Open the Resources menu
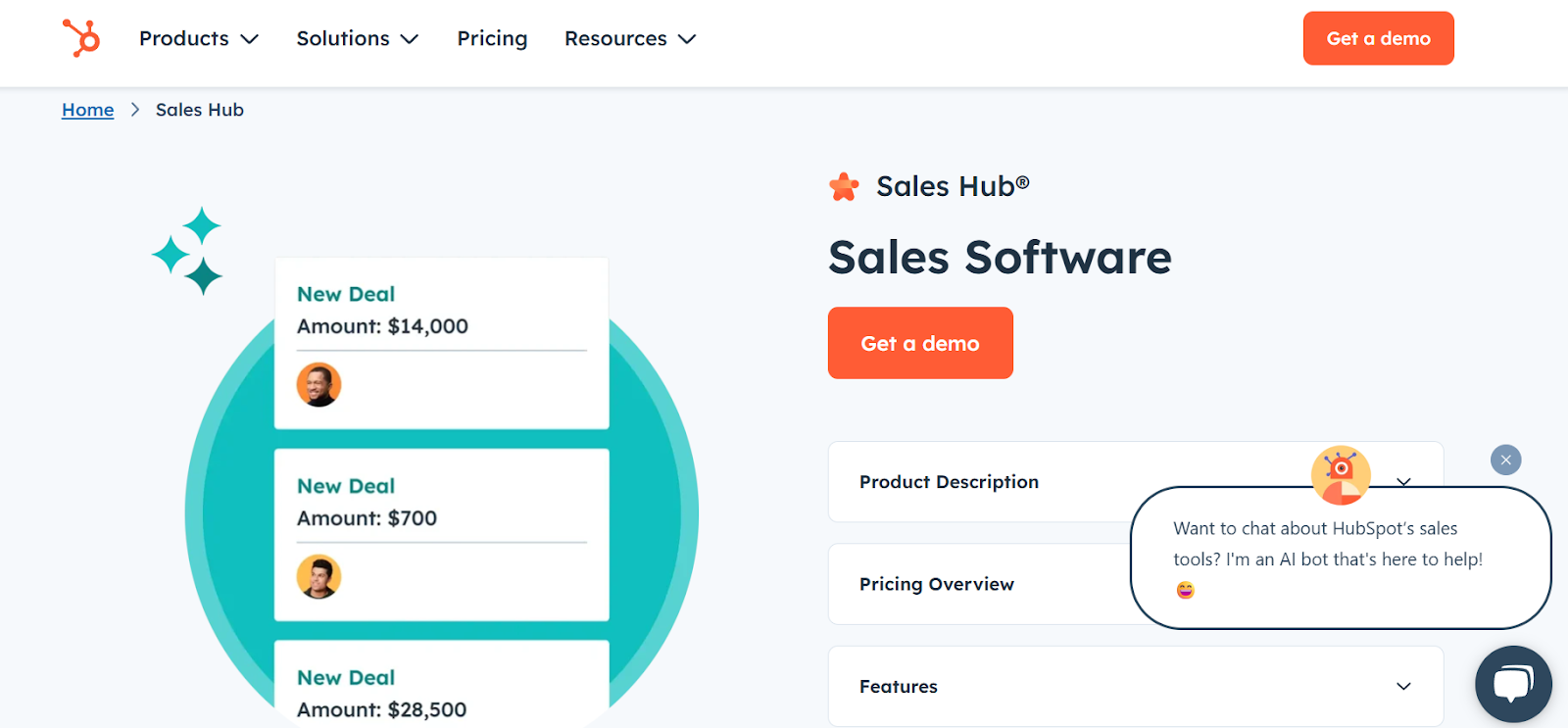The image size is (1568, 728). coord(630,38)
